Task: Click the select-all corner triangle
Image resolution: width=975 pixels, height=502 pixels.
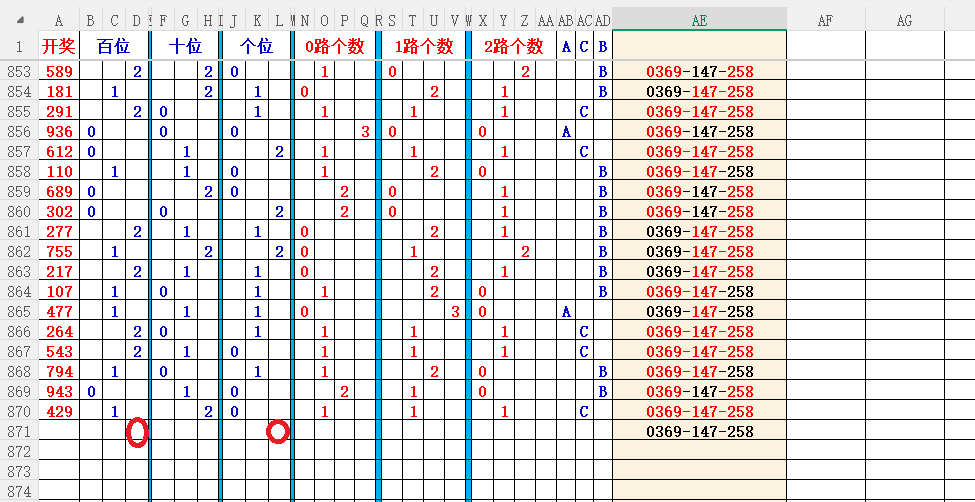Action: (20, 20)
